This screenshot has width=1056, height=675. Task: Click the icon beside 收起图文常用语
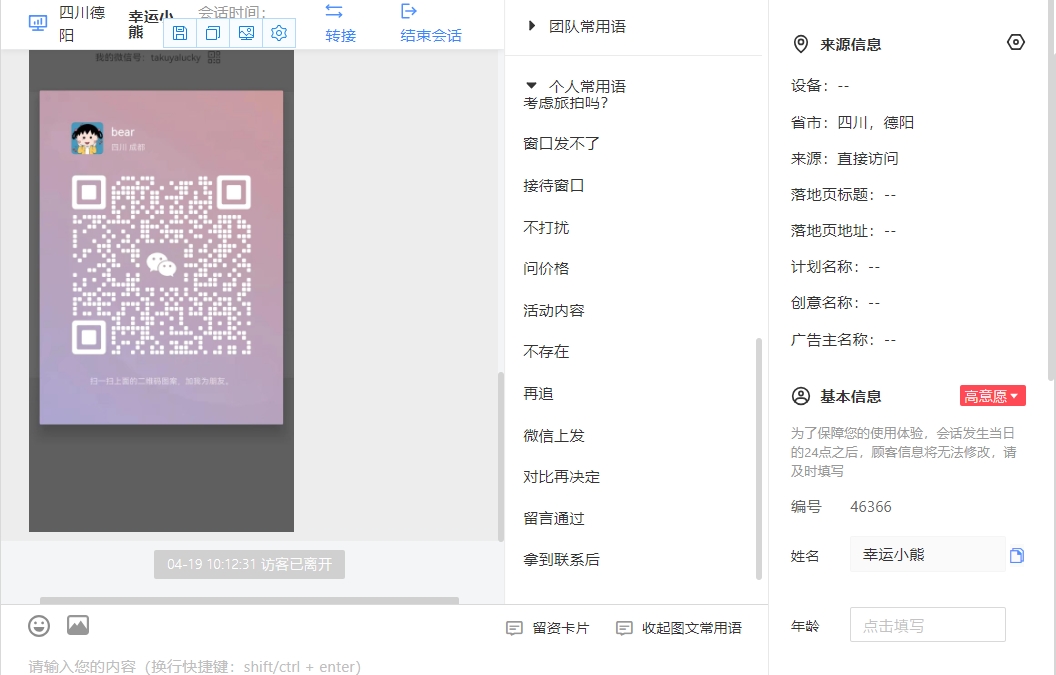click(624, 629)
